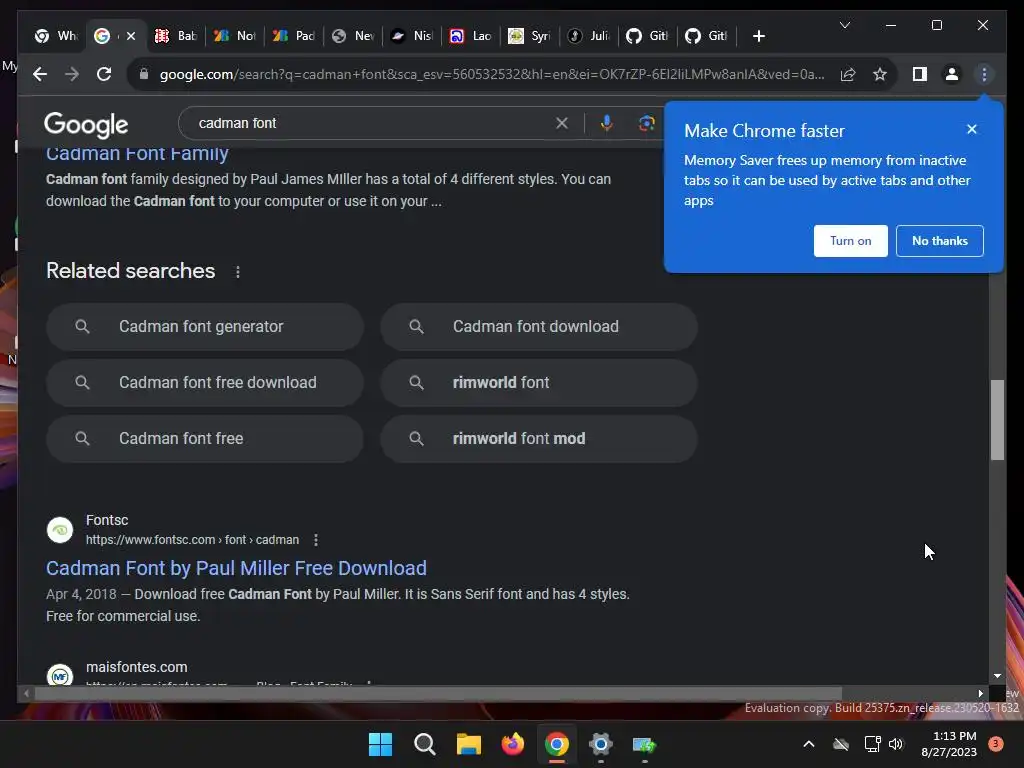Open Chrome three-dot menu

(x=984, y=74)
